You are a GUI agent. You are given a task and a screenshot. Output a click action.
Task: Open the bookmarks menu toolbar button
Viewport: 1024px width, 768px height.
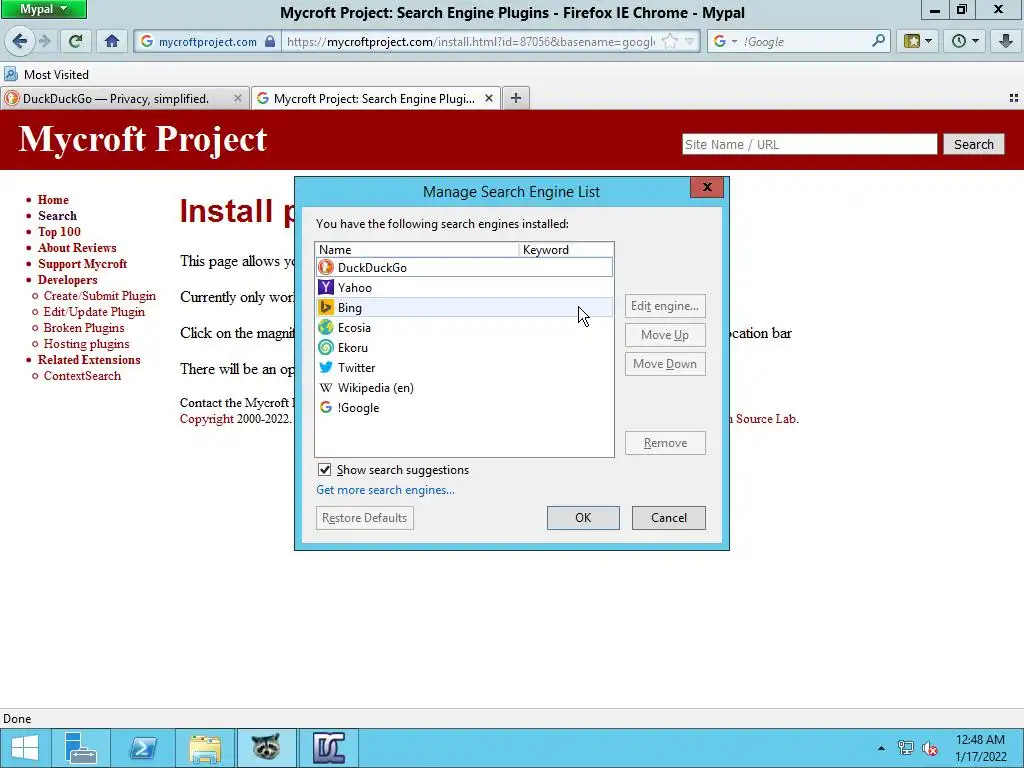pyautogui.click(x=918, y=42)
